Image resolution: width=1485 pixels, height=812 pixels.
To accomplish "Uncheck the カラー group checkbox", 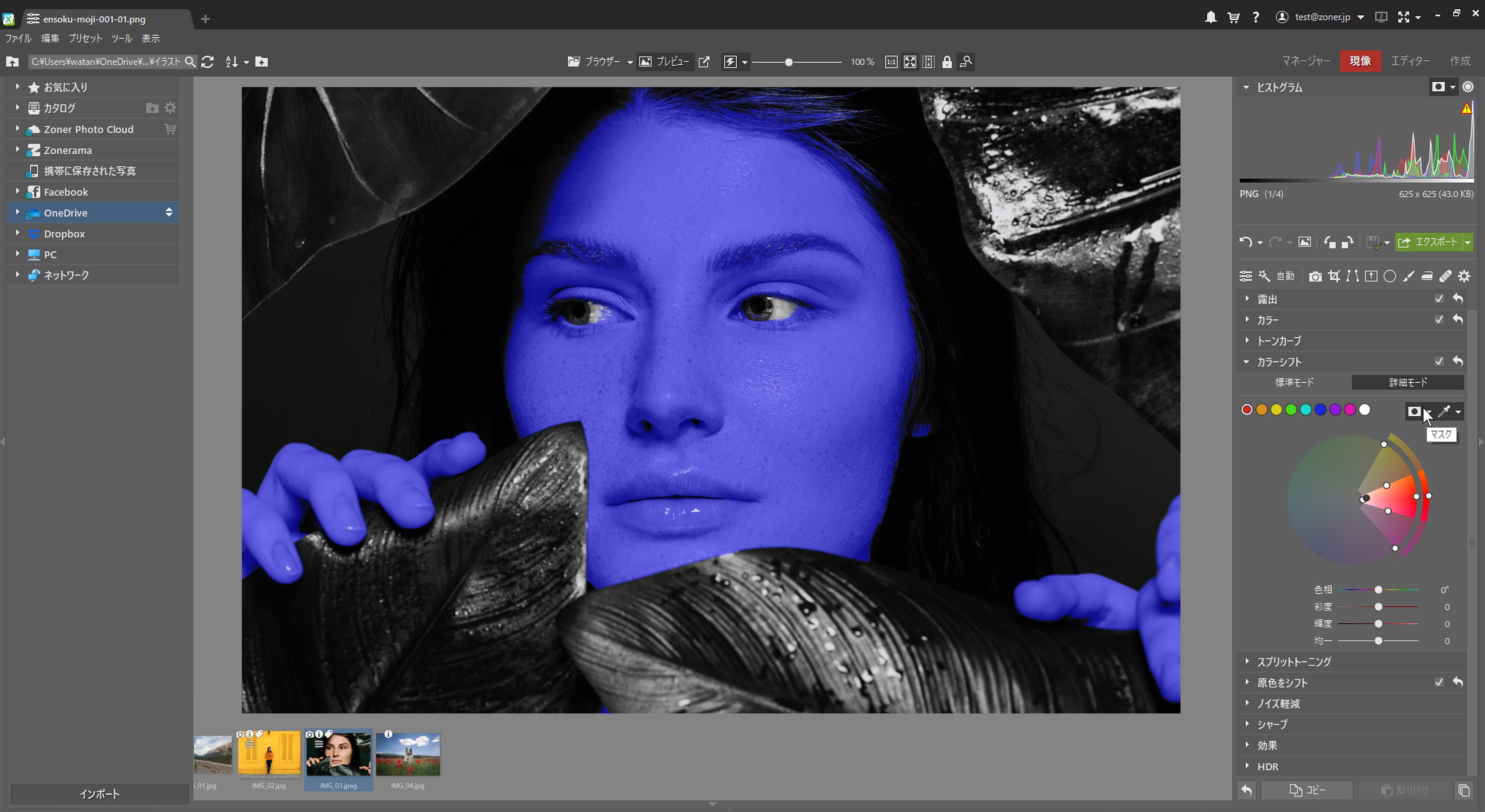I will (x=1439, y=319).
